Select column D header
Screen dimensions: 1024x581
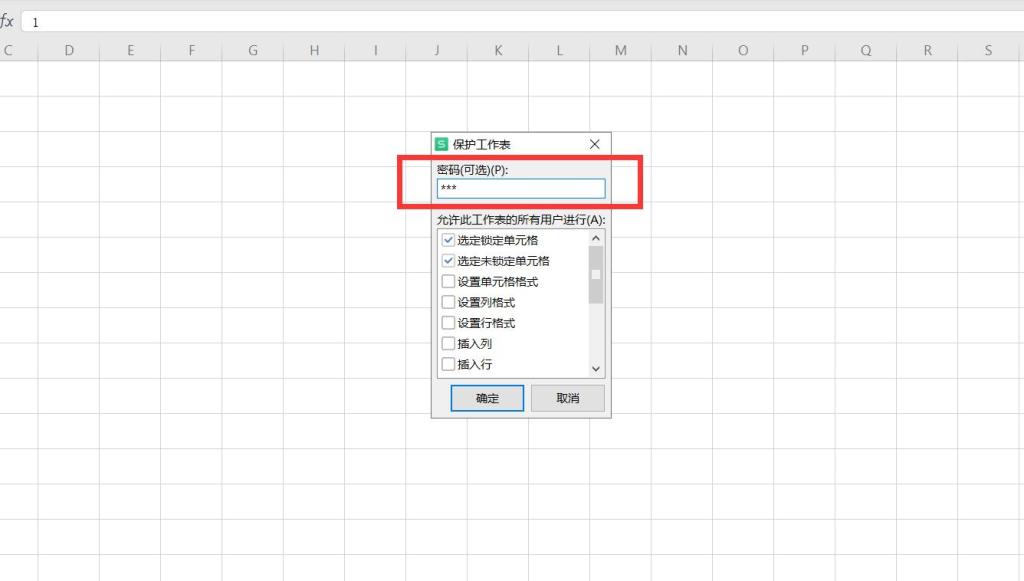click(69, 50)
